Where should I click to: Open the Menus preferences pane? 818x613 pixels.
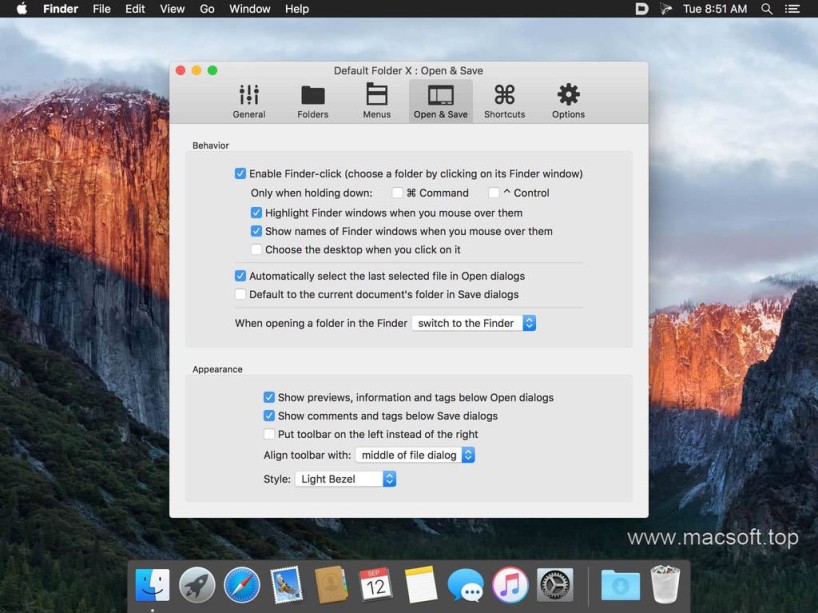click(377, 101)
